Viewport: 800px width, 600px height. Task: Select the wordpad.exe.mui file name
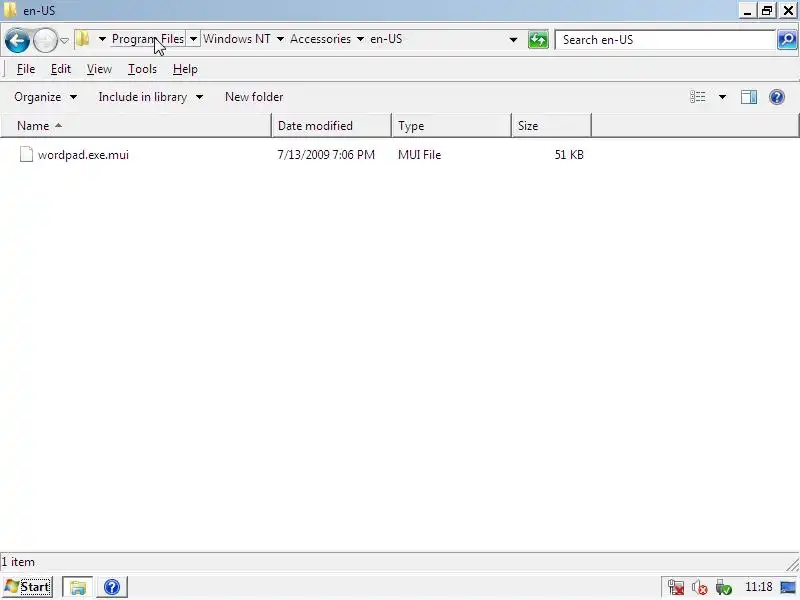83,155
